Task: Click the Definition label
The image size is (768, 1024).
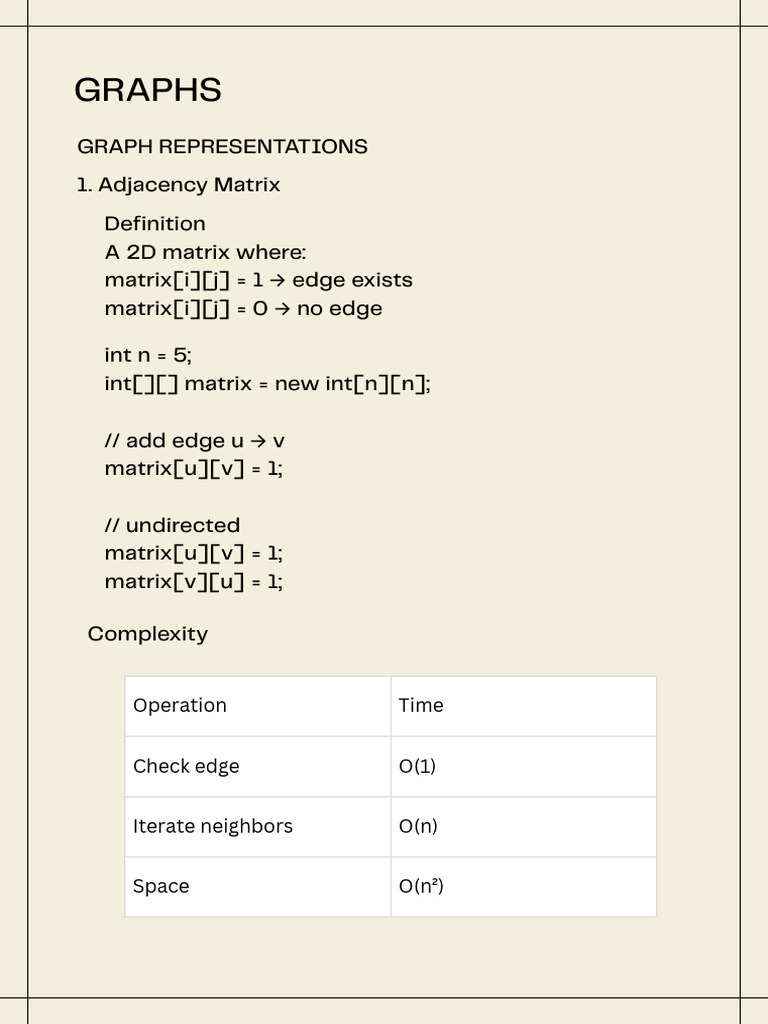Action: pos(155,223)
